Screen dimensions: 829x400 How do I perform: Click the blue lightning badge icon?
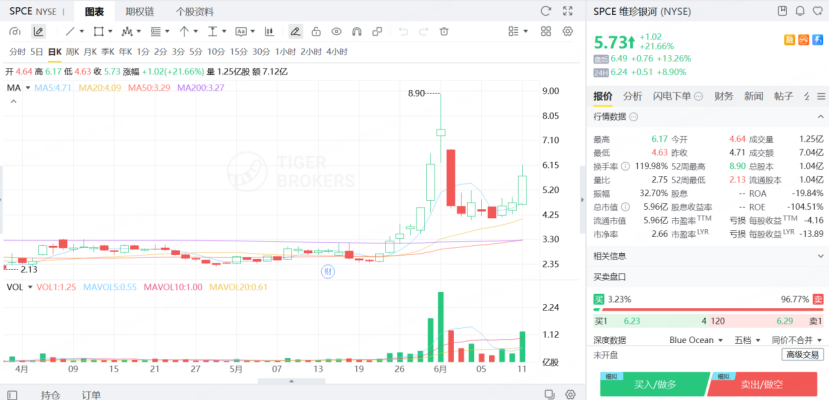[x=818, y=40]
